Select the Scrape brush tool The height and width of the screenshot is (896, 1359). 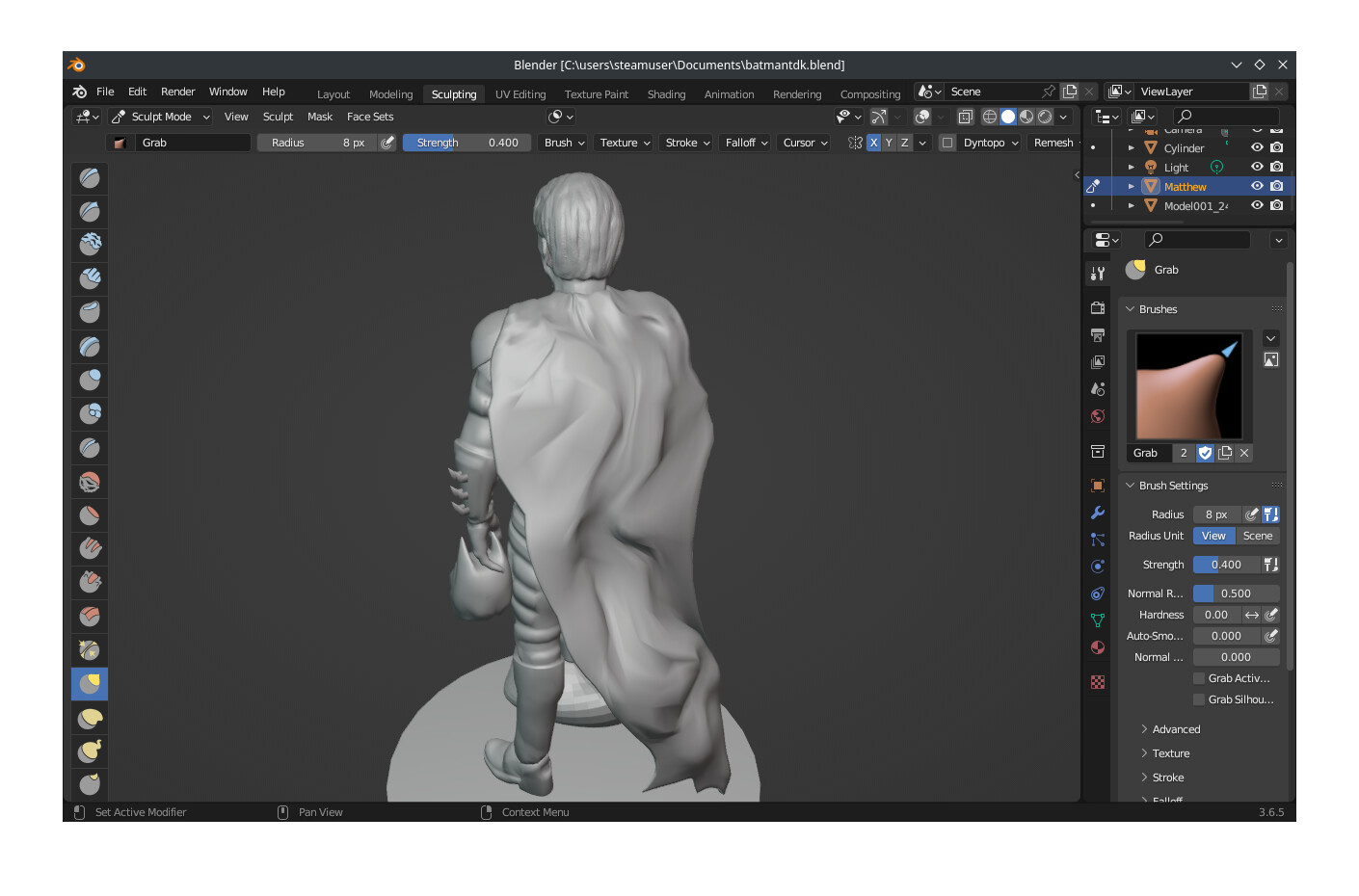pos(90,582)
